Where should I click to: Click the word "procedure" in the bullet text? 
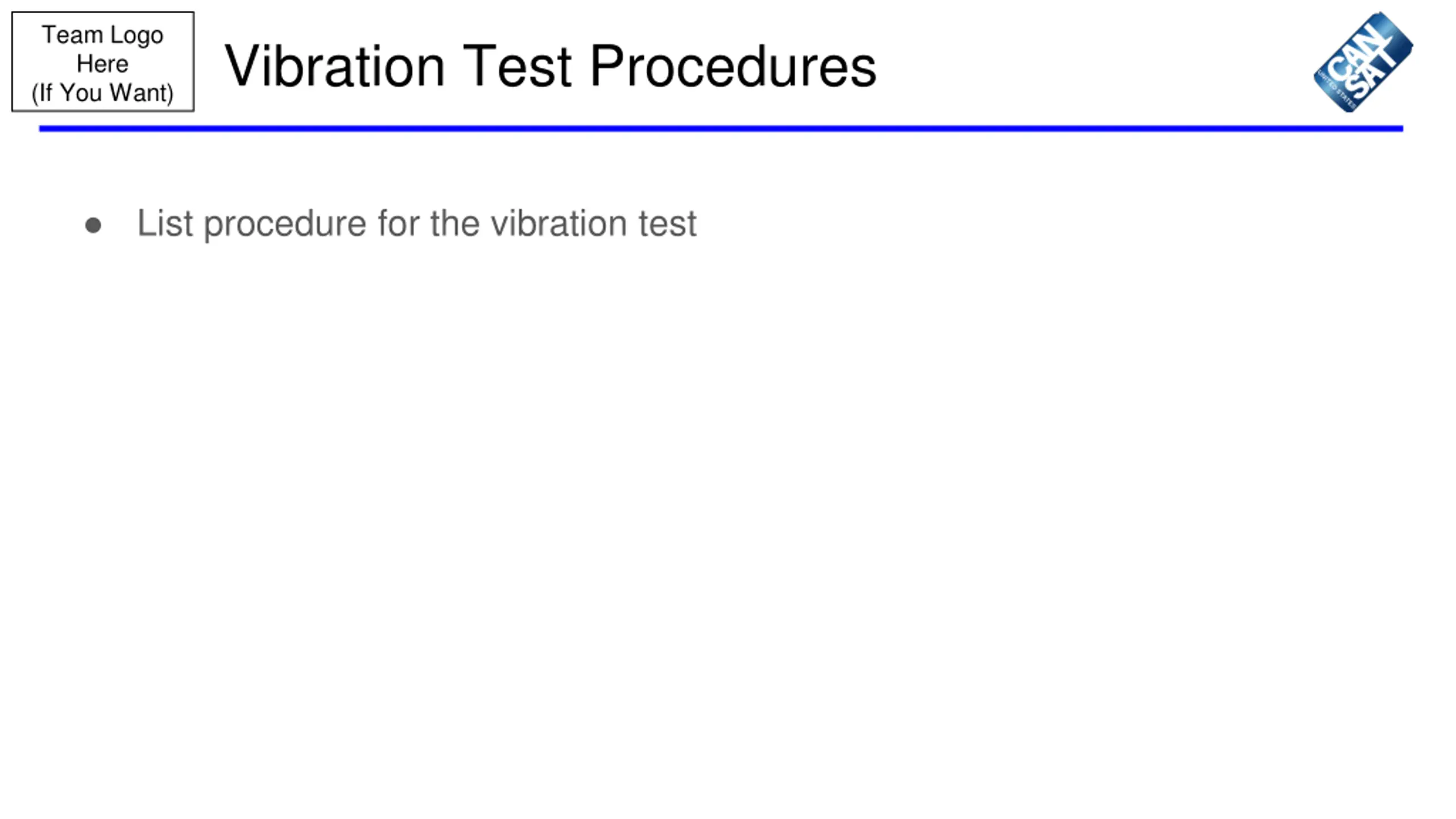[285, 225]
